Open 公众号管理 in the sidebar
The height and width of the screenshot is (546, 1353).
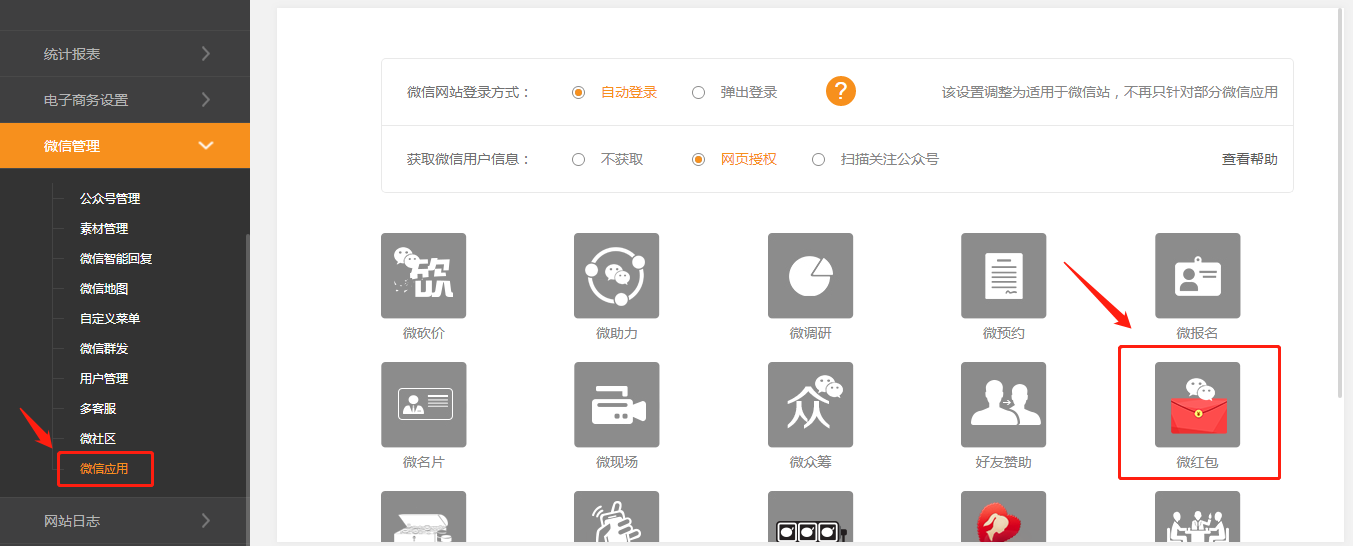coord(110,199)
